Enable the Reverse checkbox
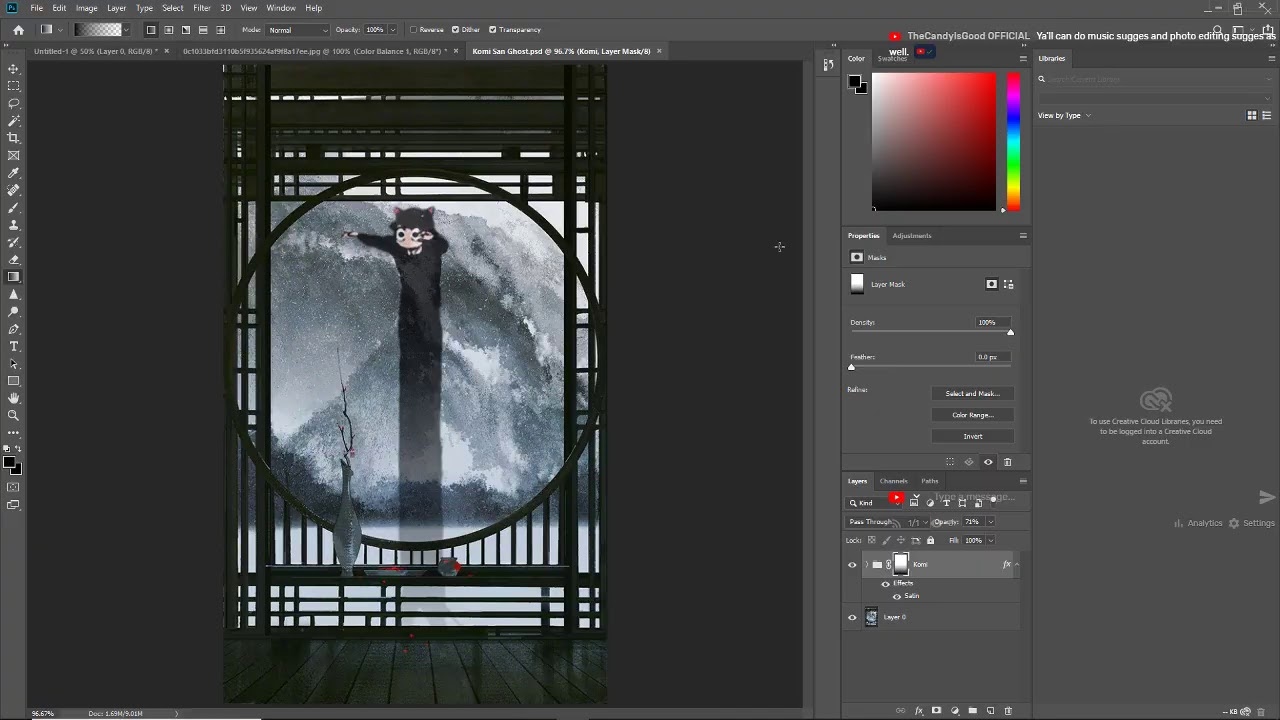1280x720 pixels. click(x=414, y=30)
